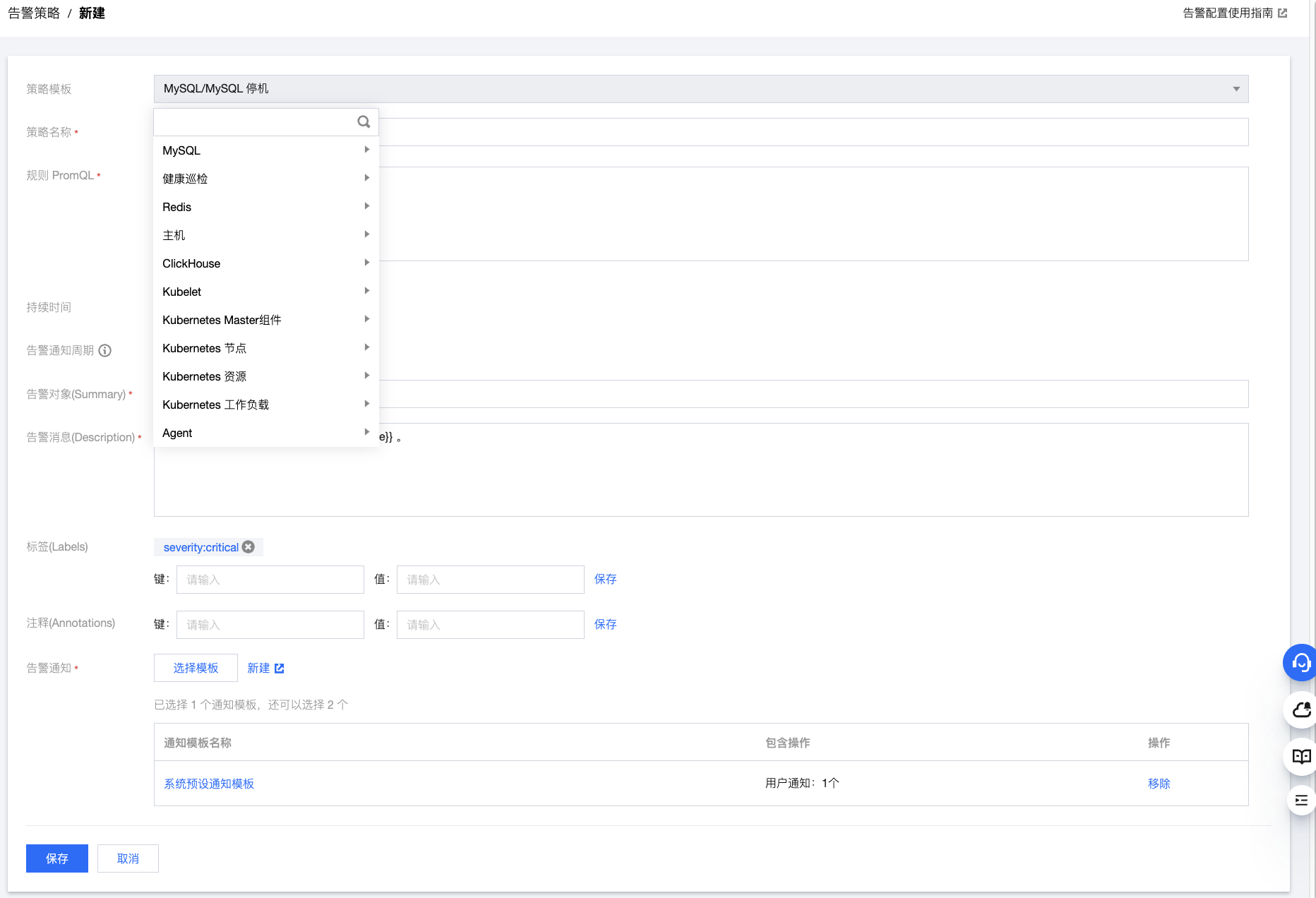Screen dimensions: 1316x898
Task: Select Kubelet in the template list
Action: [266, 292]
